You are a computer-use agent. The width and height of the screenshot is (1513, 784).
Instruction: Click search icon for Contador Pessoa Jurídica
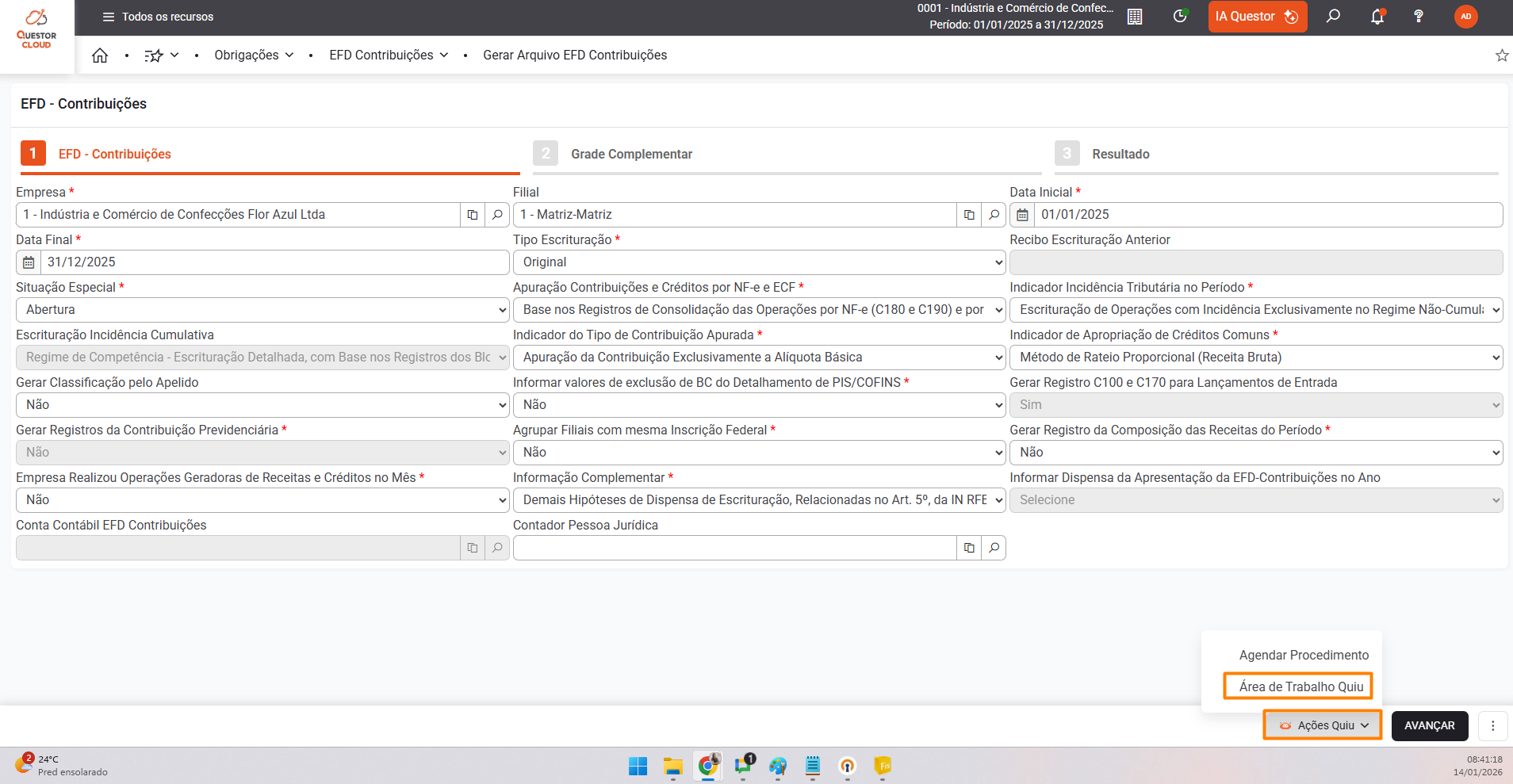[x=994, y=548]
